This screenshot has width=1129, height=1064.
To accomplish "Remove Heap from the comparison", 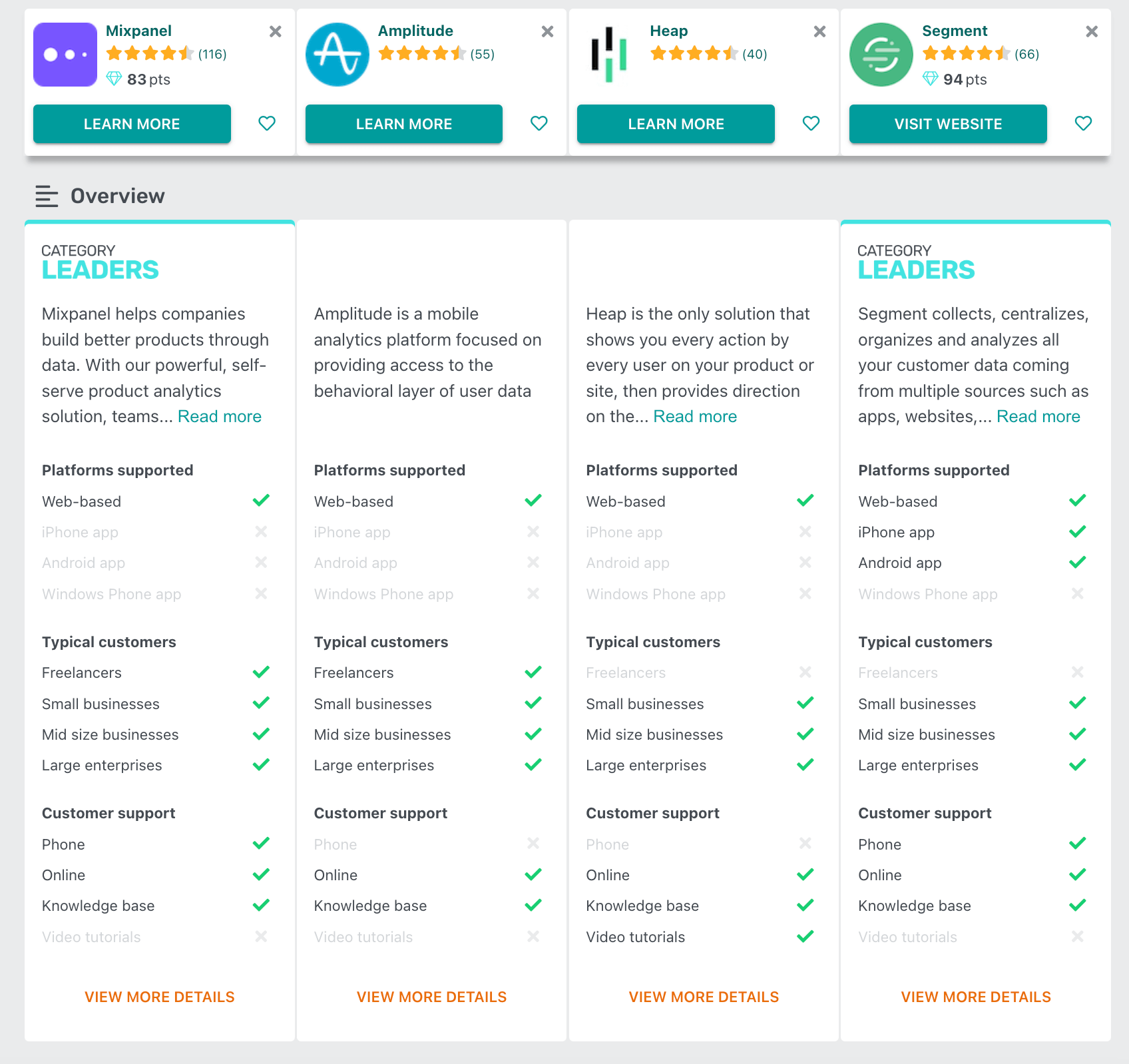I will pos(819,31).
